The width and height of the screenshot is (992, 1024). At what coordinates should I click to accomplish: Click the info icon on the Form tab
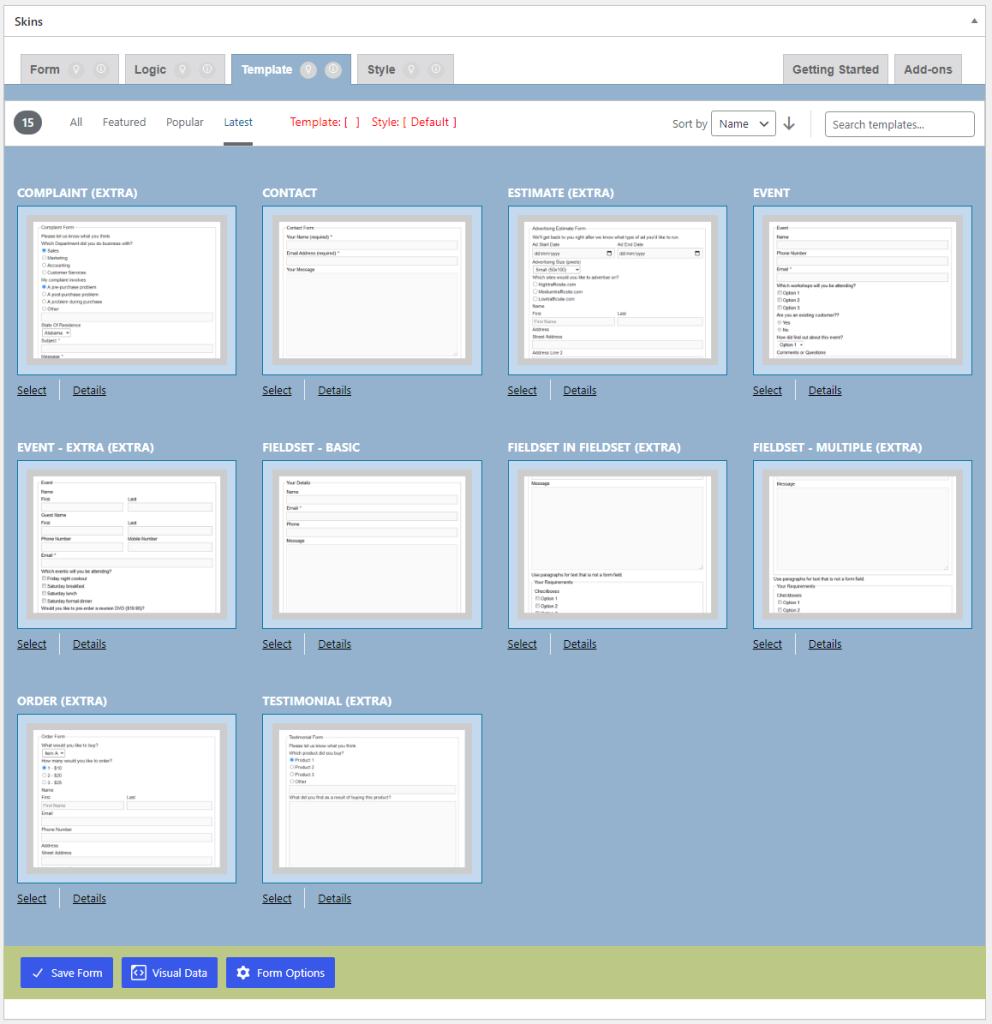pyautogui.click(x=101, y=69)
